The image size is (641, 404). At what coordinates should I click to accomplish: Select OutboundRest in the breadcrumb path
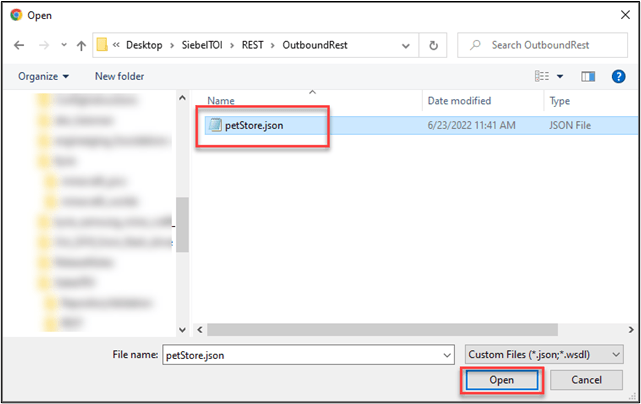pos(315,45)
